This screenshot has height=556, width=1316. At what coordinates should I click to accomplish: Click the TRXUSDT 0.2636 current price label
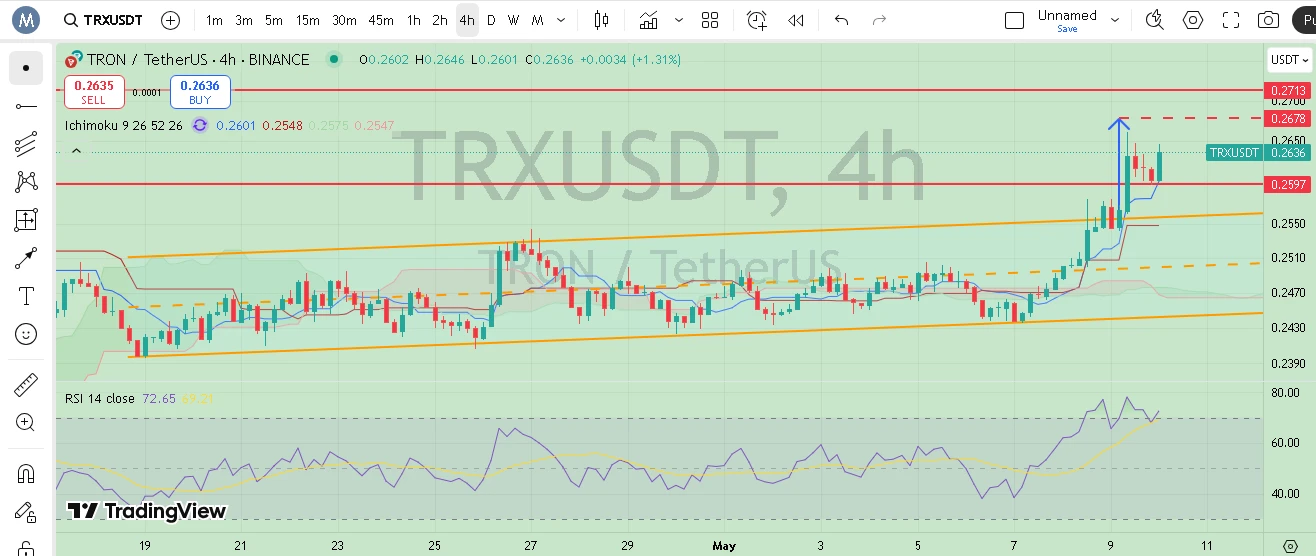[x=1258, y=153]
